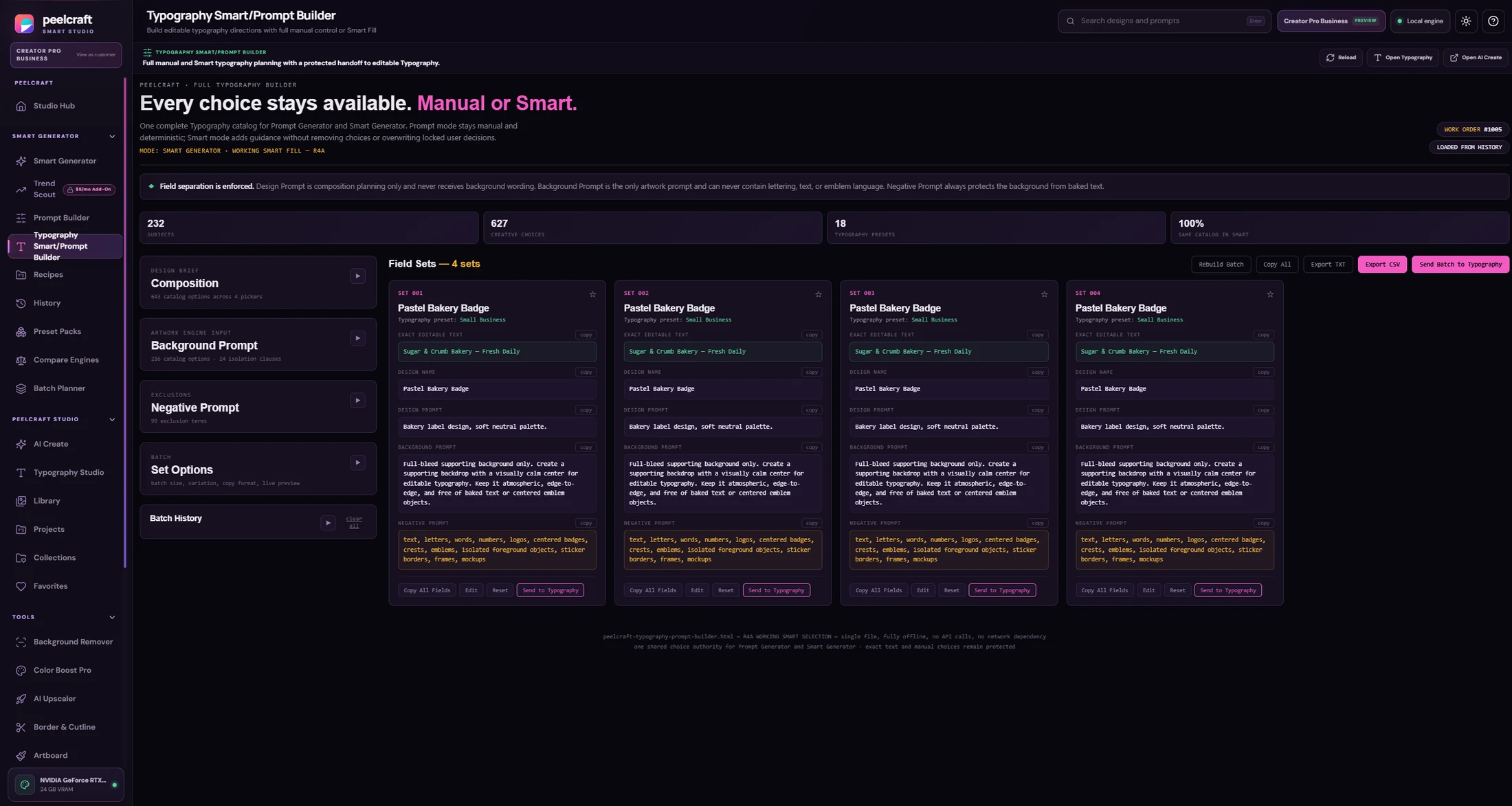Launch Border & Cutline scissors icon
The width and height of the screenshot is (1512, 806).
click(x=21, y=728)
